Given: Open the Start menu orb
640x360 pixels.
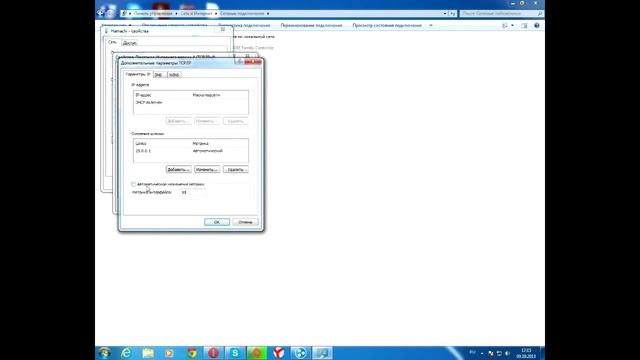Looking at the screenshot, I should coord(104,353).
